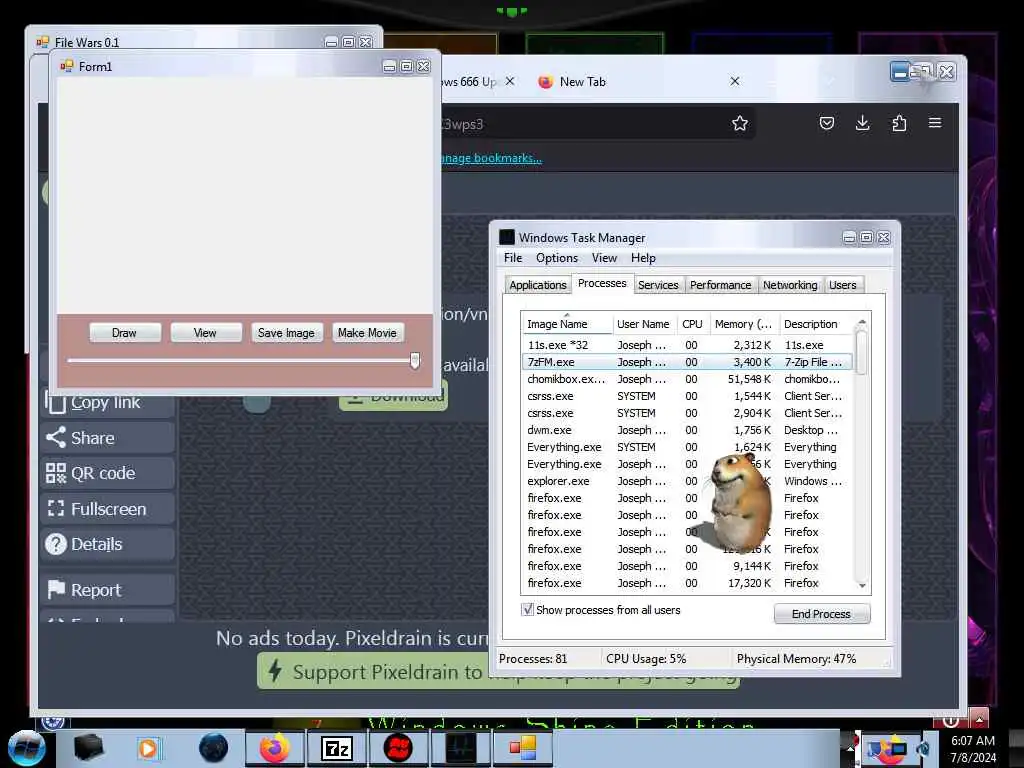Viewport: 1024px width, 768px height.
Task: Open the Options menu in Task Manager
Action: pos(556,258)
